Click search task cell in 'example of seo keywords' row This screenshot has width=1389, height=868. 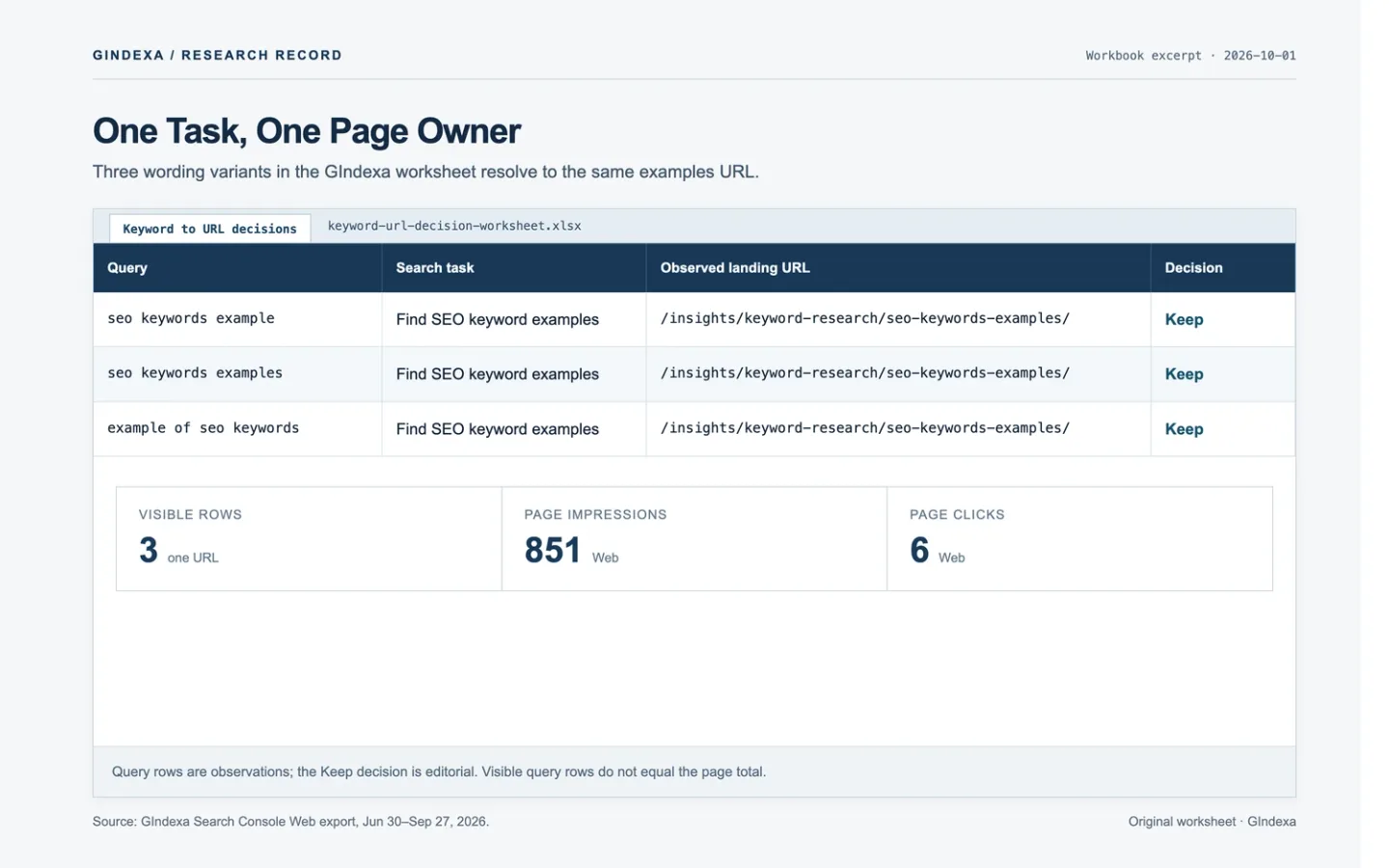(514, 429)
